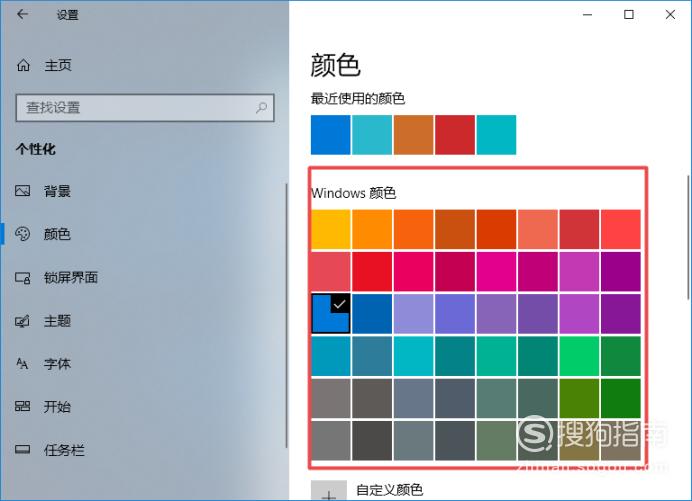
Task: Click the 主题 theme brush icon
Action: [23, 321]
